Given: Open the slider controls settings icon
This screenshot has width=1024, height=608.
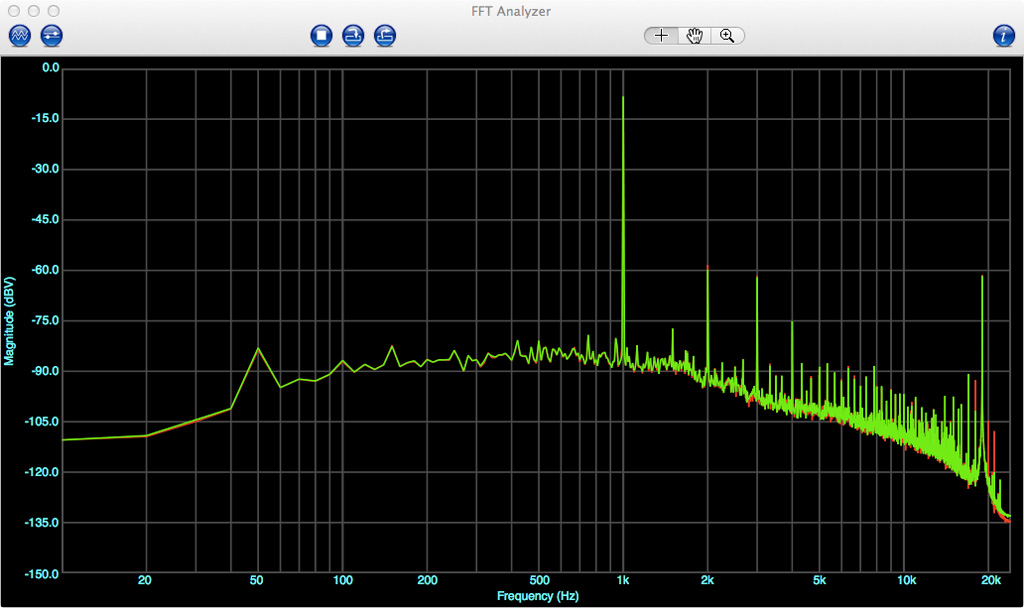Looking at the screenshot, I should (x=51, y=36).
